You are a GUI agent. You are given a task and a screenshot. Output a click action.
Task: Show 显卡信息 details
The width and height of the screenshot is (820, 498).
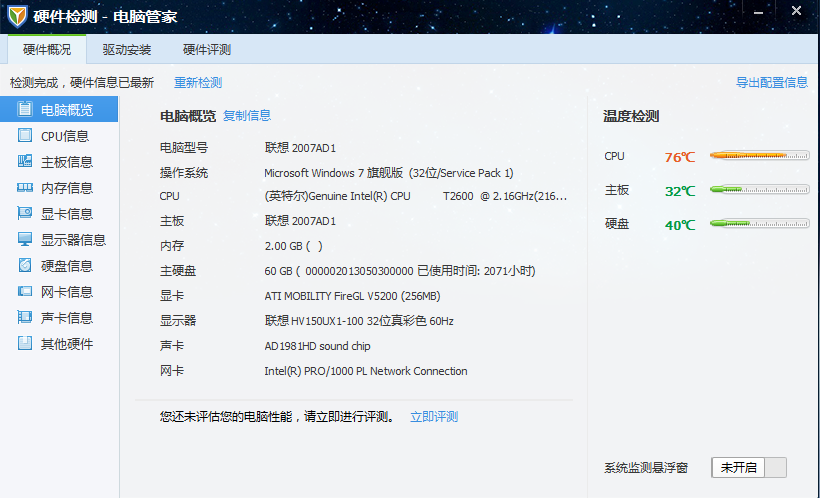click(59, 214)
